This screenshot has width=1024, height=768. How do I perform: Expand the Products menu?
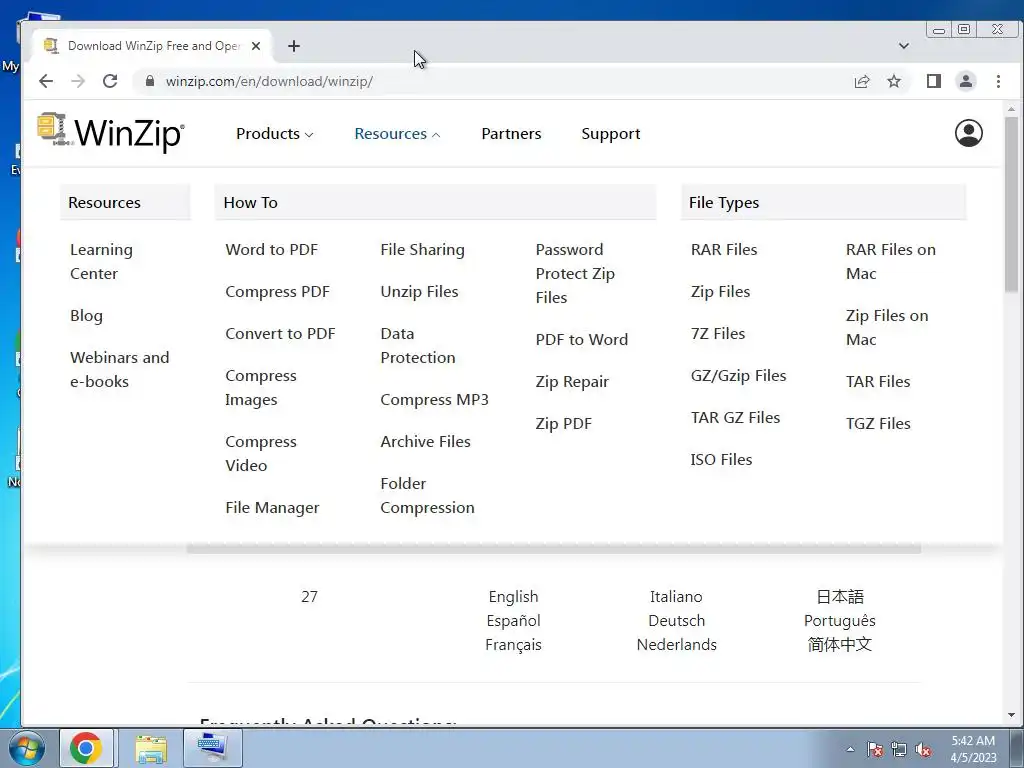click(275, 133)
